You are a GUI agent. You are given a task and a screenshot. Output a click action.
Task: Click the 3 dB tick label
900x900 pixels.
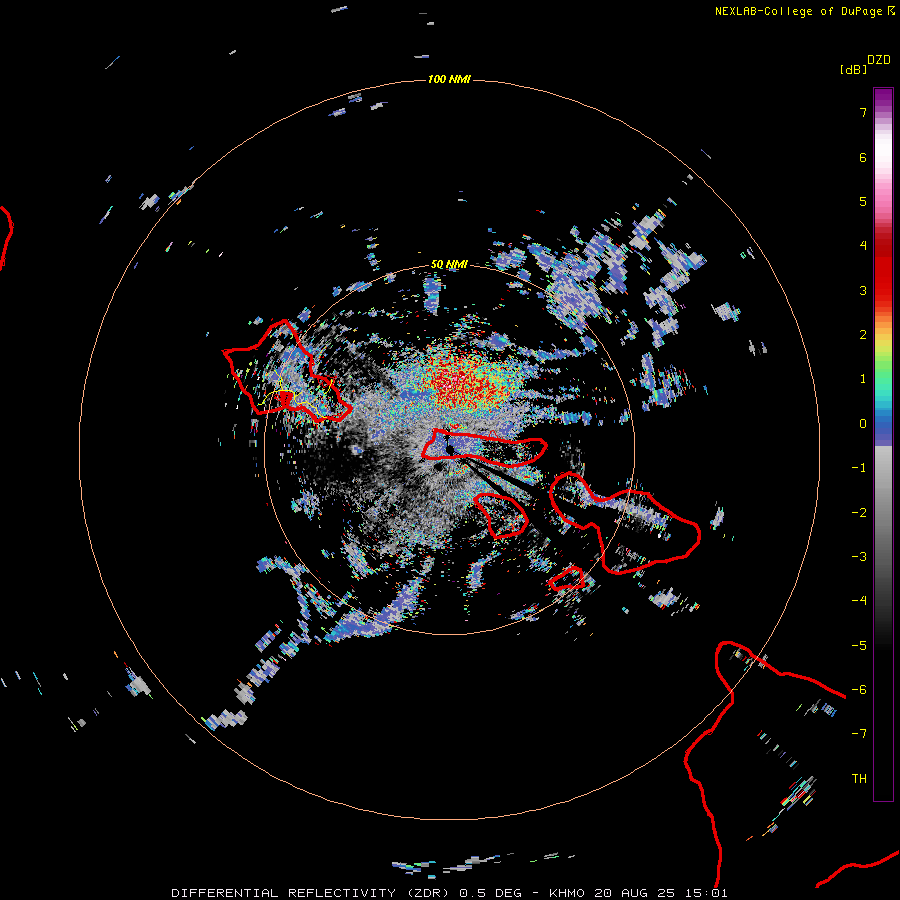click(x=863, y=290)
